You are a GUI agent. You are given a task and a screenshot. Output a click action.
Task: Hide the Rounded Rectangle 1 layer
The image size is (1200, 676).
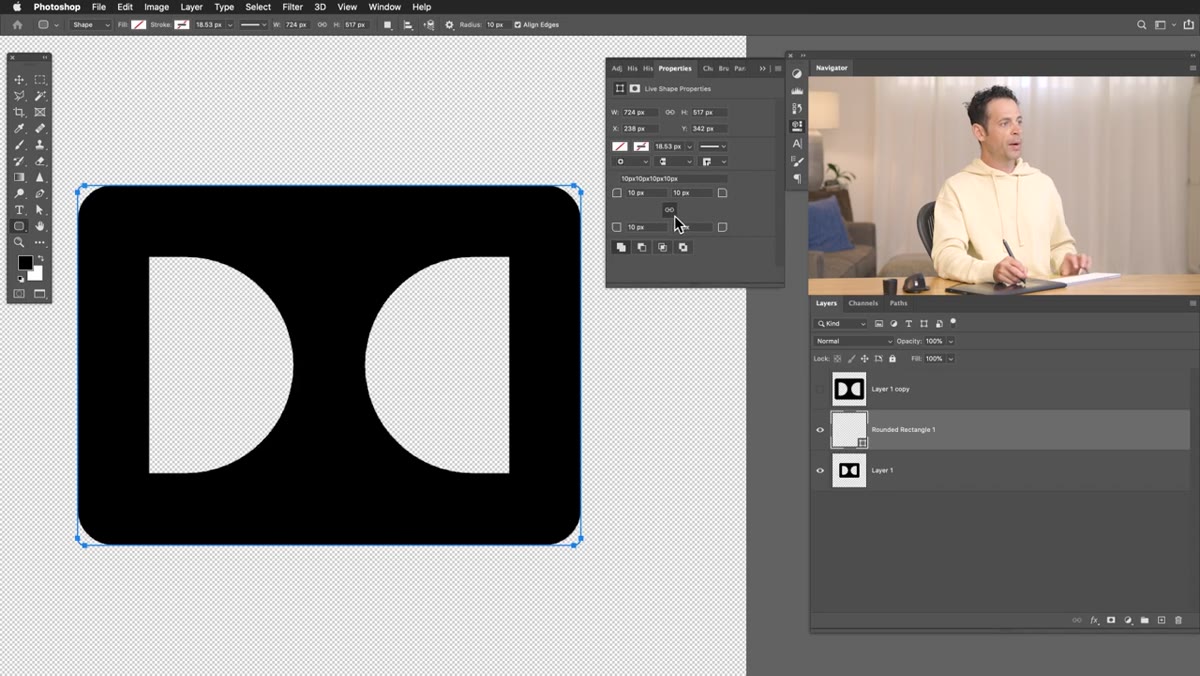820,430
